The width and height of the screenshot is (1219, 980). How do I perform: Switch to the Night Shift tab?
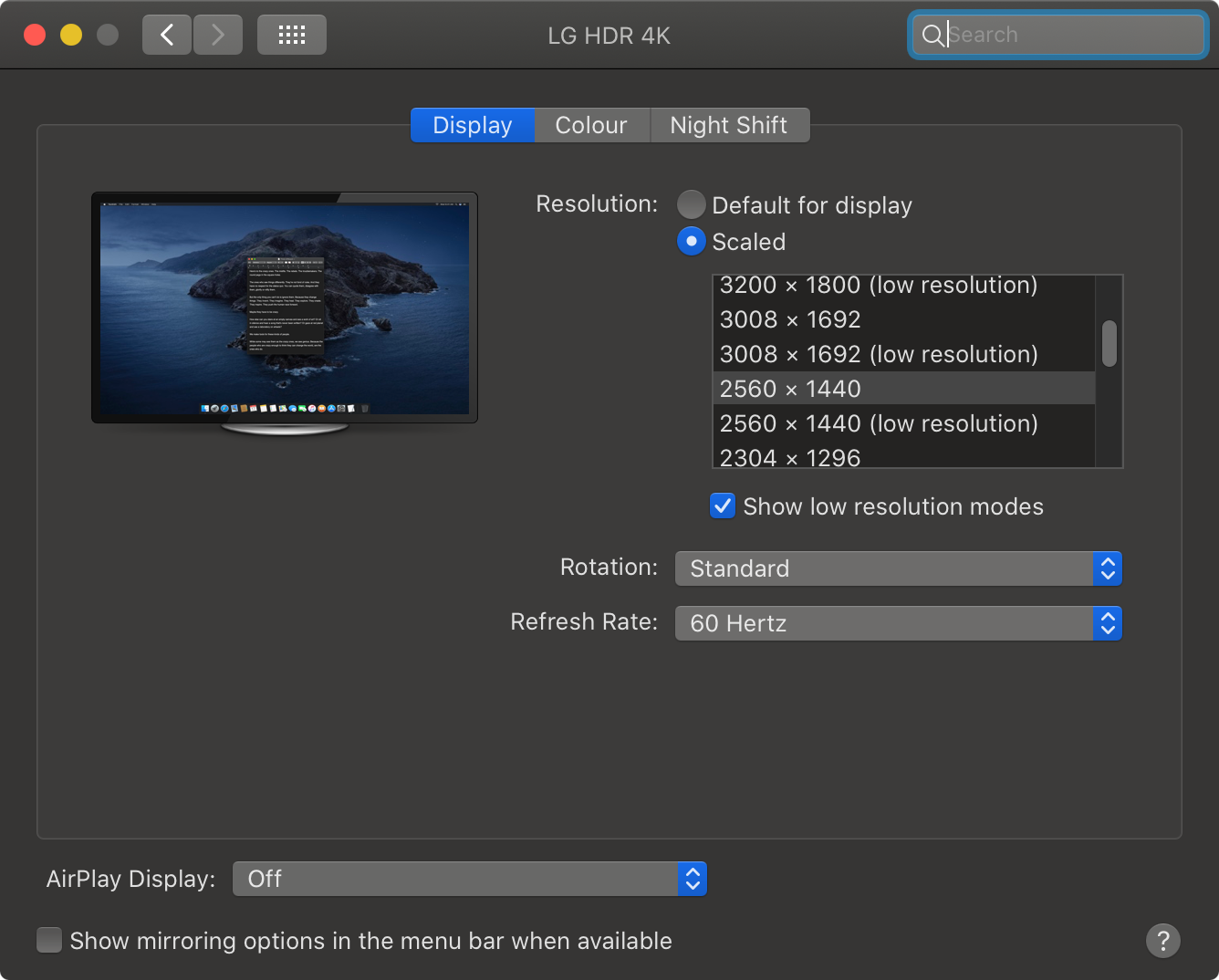pos(729,125)
